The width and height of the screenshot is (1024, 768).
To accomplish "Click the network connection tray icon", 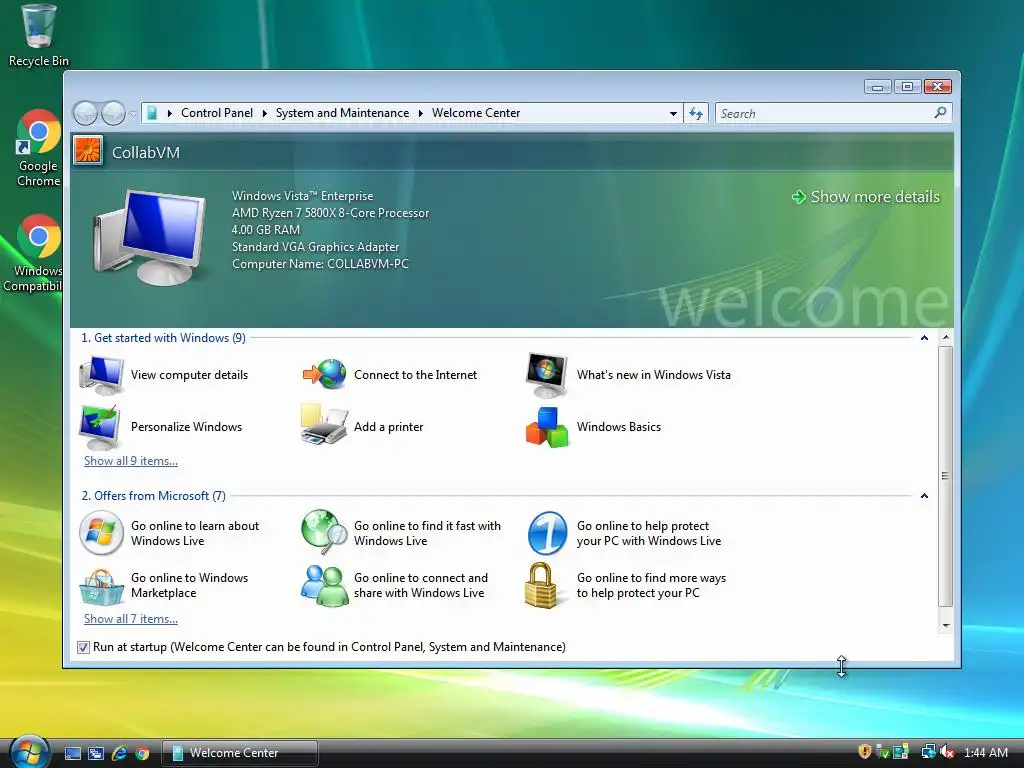I will coord(927,752).
